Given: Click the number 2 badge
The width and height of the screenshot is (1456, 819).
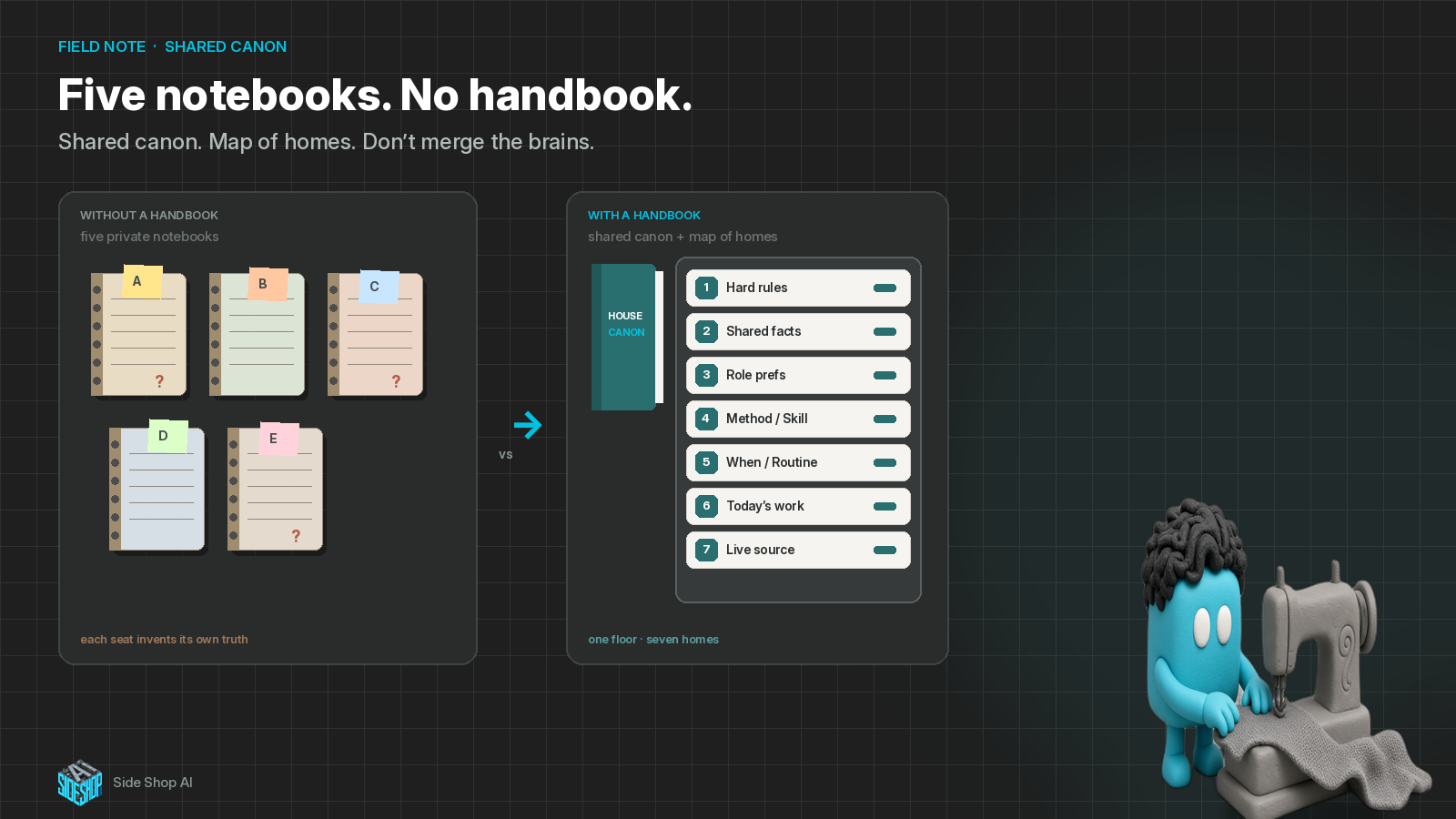Looking at the screenshot, I should click(x=706, y=331).
